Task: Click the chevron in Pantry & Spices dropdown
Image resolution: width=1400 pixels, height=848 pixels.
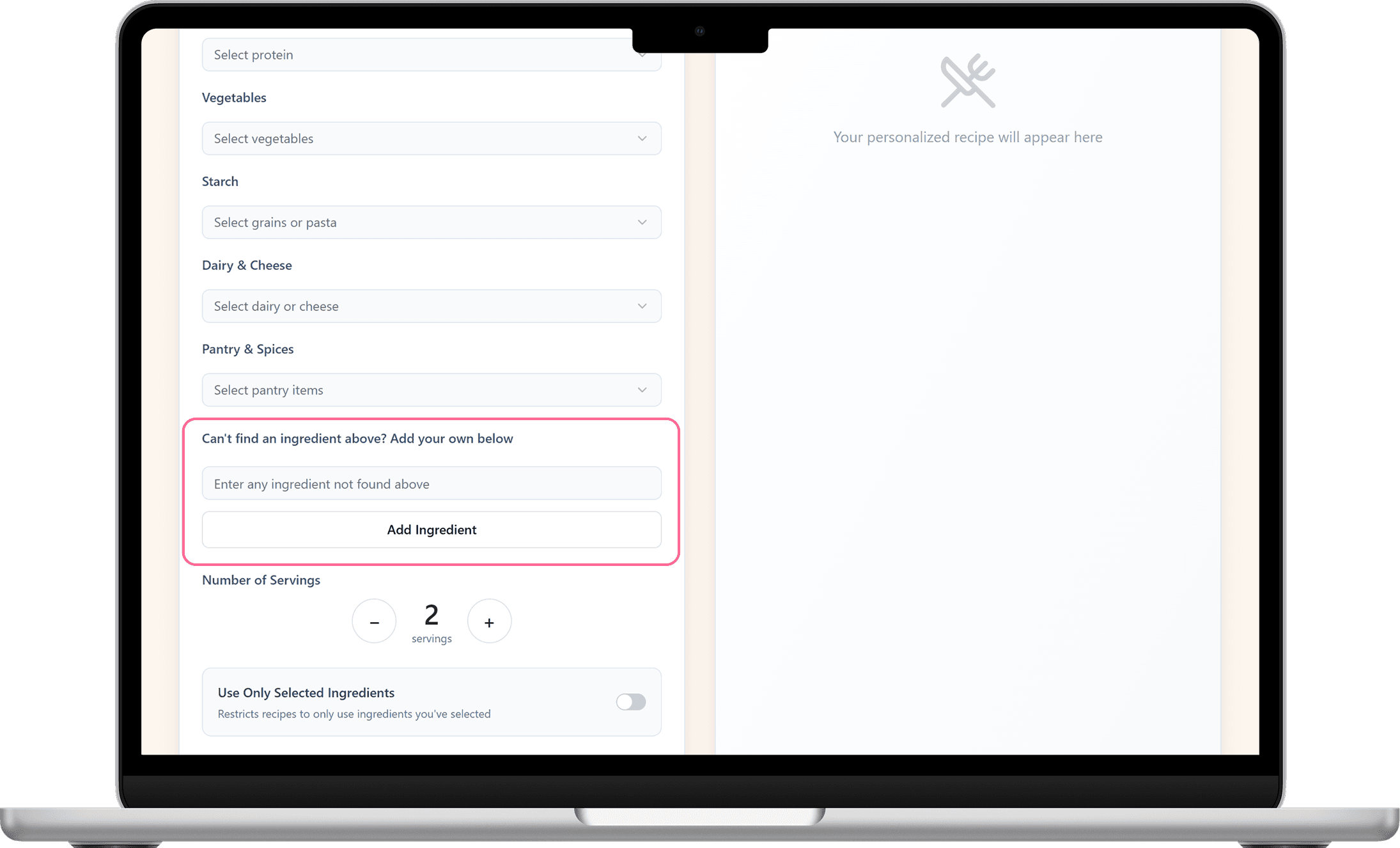Action: coord(642,389)
